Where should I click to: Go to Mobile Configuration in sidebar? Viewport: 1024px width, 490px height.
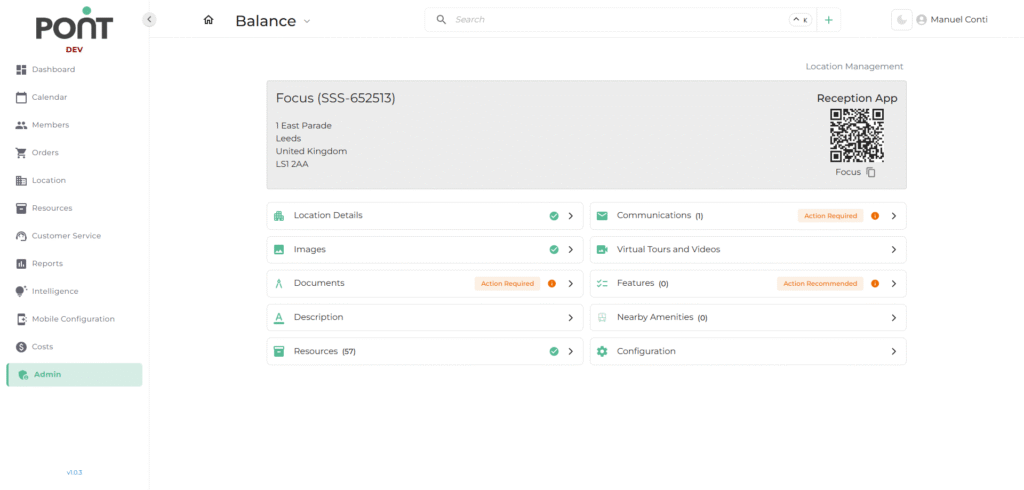[x=73, y=319]
